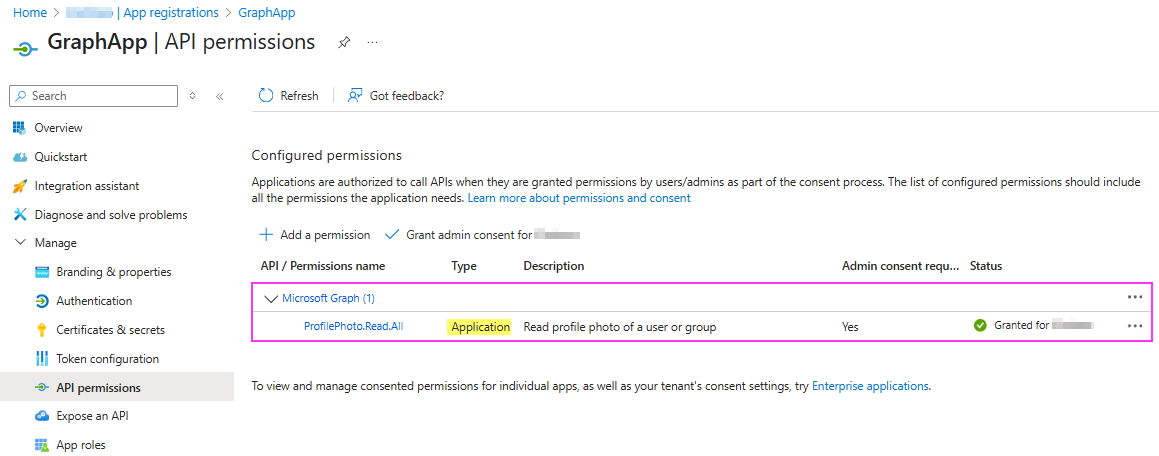Screen dimensions: 1159x456
Task: Click the highlighted Application type cell
Action: (480, 326)
